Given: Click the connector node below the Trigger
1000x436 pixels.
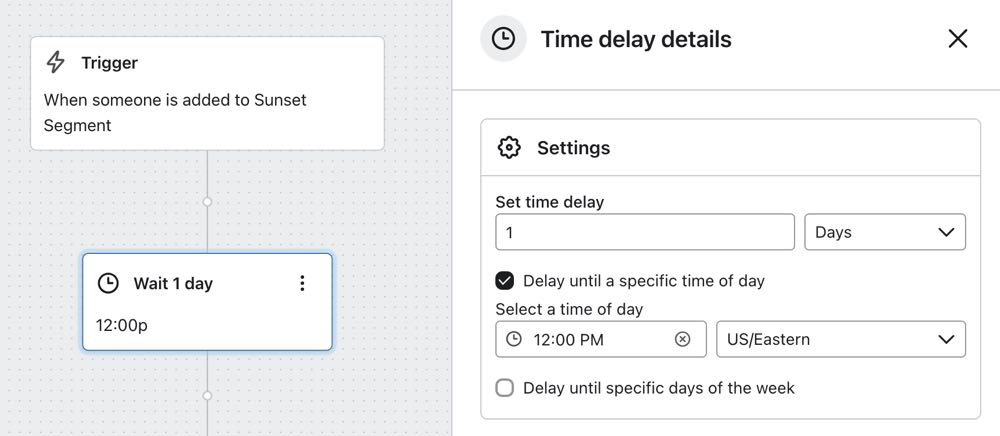Looking at the screenshot, I should click(x=207, y=201).
